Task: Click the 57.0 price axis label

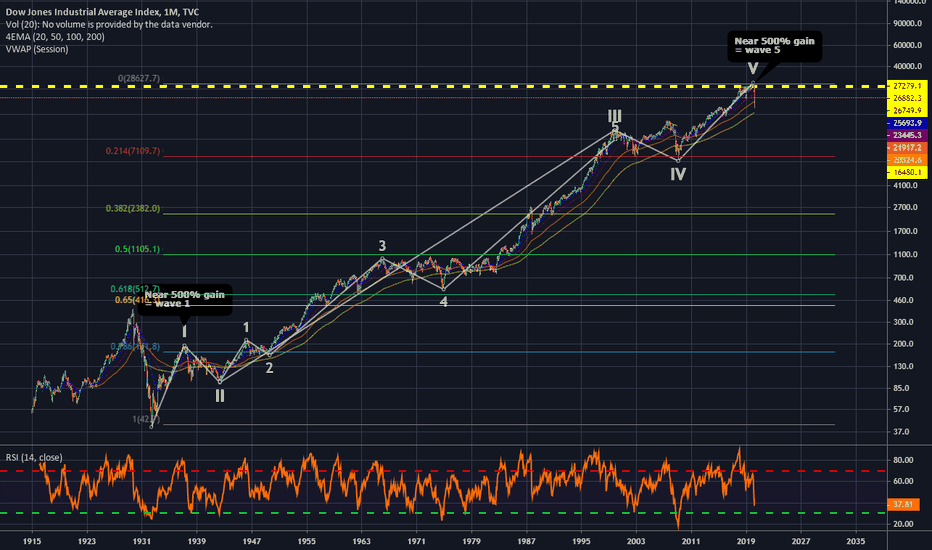Action: point(901,410)
